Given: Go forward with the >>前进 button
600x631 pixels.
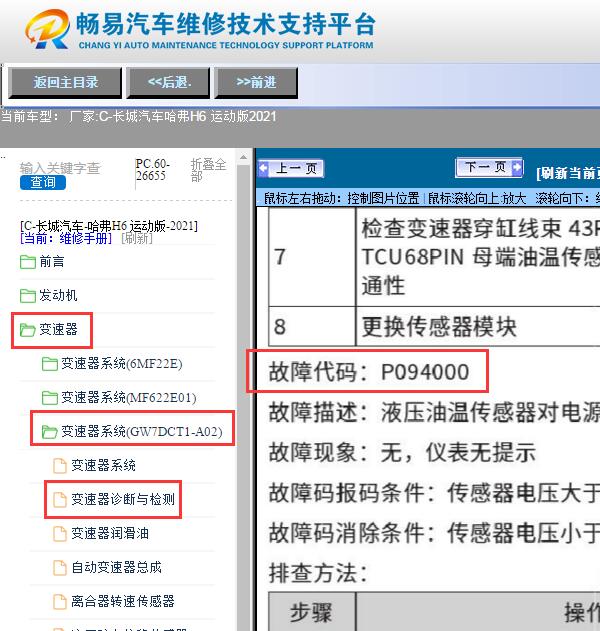Looking at the screenshot, I should pyautogui.click(x=256, y=82).
